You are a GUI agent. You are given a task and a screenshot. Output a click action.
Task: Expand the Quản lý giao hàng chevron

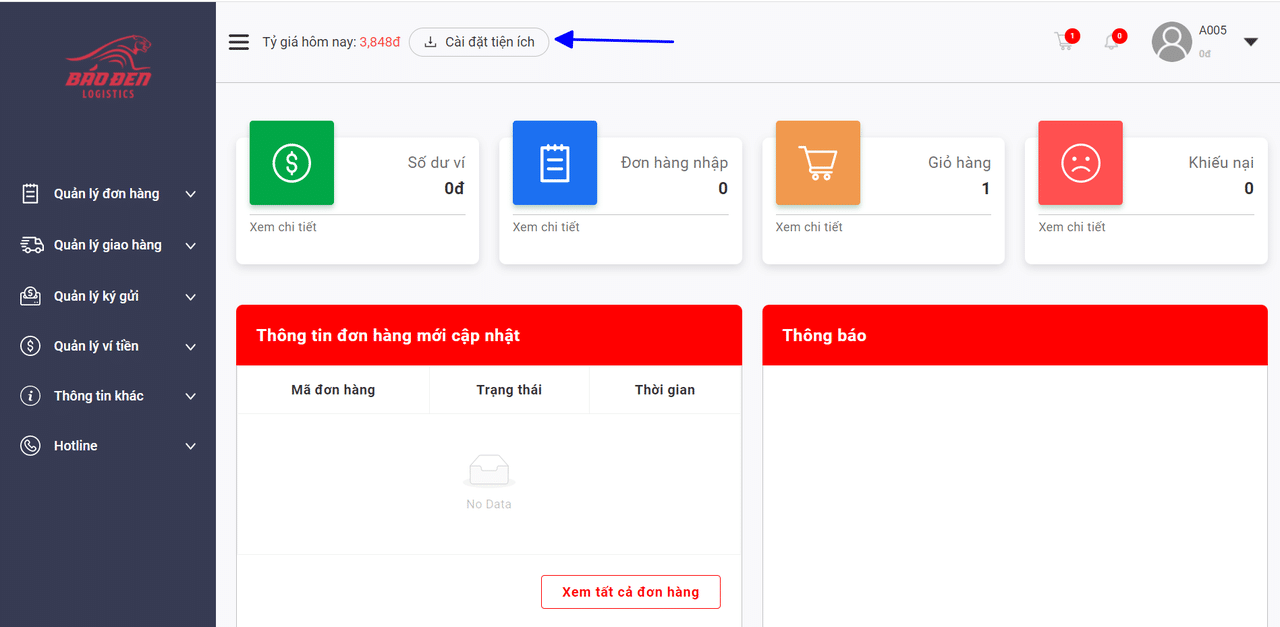191,246
